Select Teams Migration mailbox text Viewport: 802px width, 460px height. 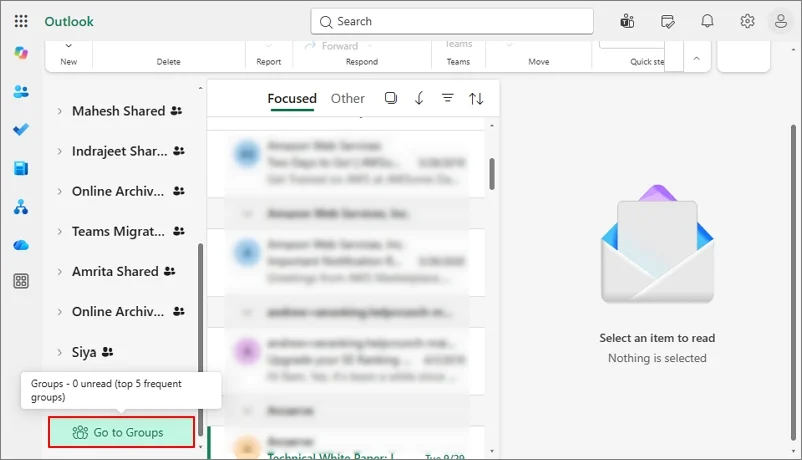(x=118, y=231)
